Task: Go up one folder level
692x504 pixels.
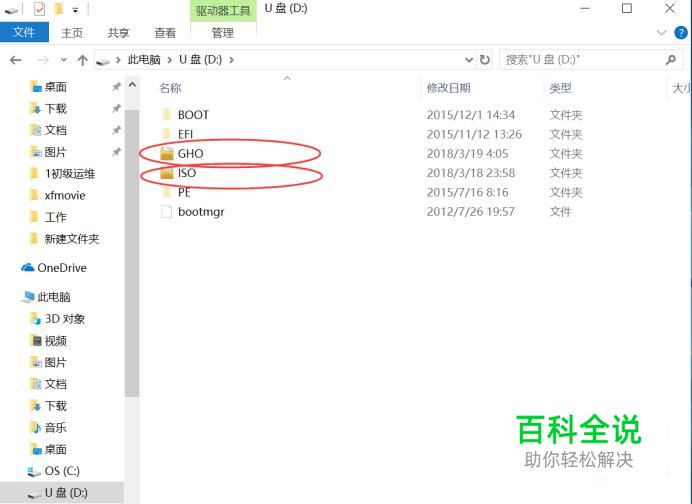Action: [x=82, y=60]
